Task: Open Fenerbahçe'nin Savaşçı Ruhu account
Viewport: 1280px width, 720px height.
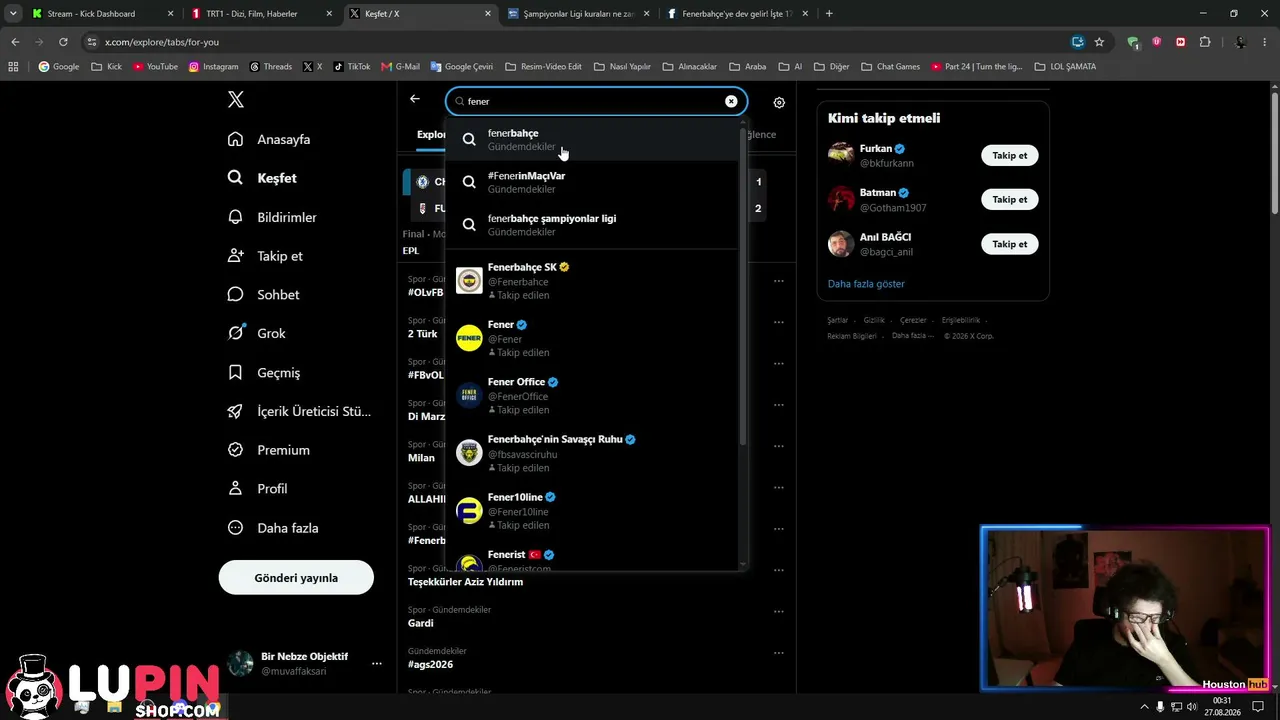Action: [x=592, y=453]
